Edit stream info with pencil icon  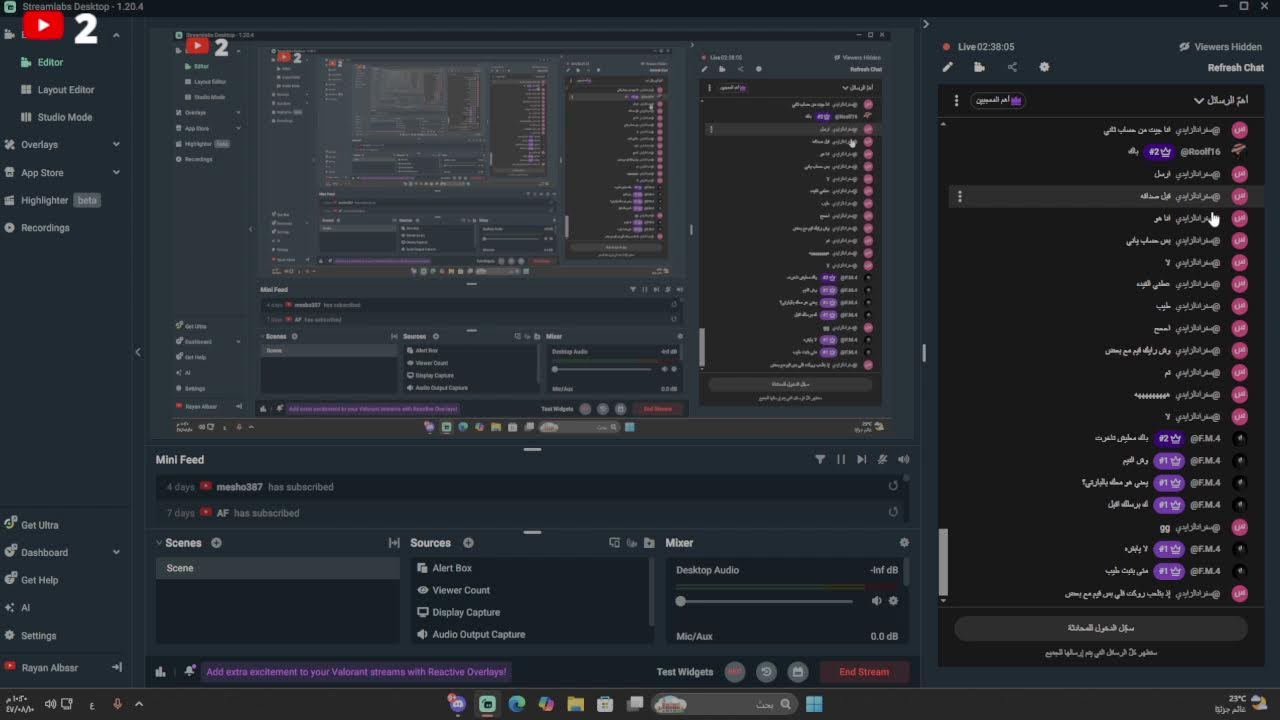coord(948,68)
